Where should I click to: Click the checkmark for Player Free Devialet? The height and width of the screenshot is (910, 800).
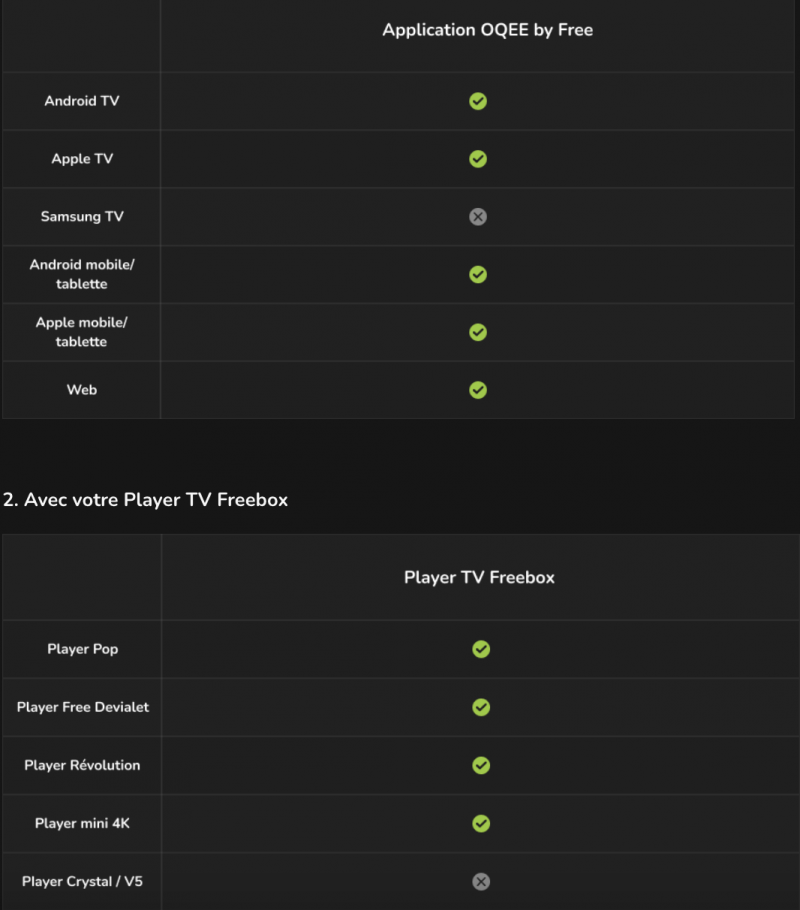click(x=481, y=707)
